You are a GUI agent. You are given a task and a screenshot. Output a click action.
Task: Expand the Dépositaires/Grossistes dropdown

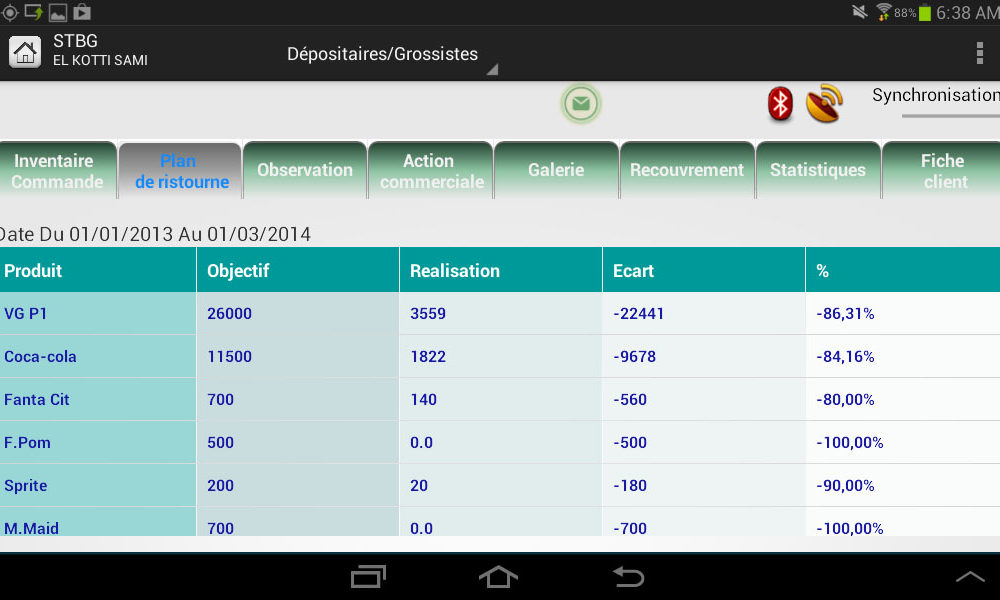coord(390,55)
